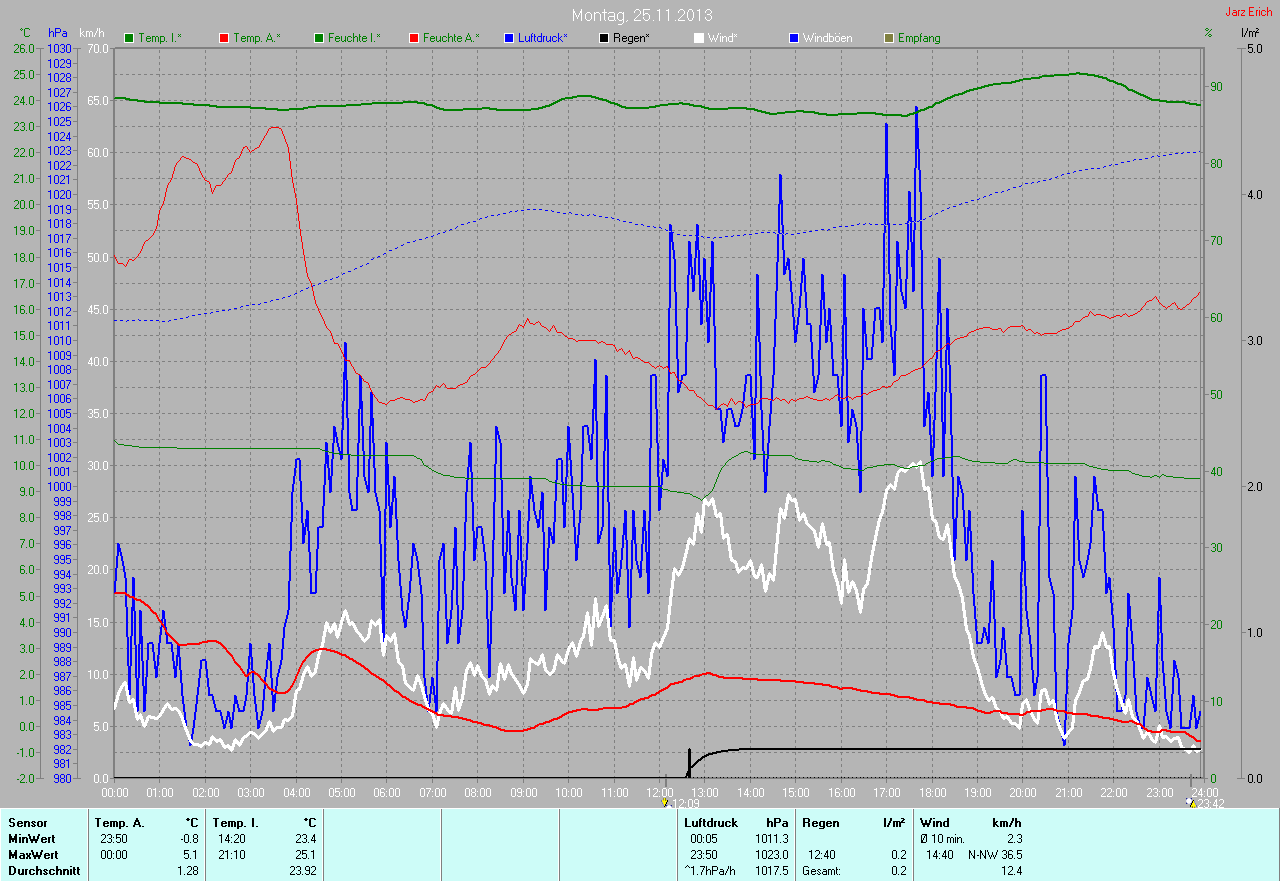Image resolution: width=1280 pixels, height=881 pixels.
Task: Click the blue Windböen legend swatch
Action: point(794,38)
